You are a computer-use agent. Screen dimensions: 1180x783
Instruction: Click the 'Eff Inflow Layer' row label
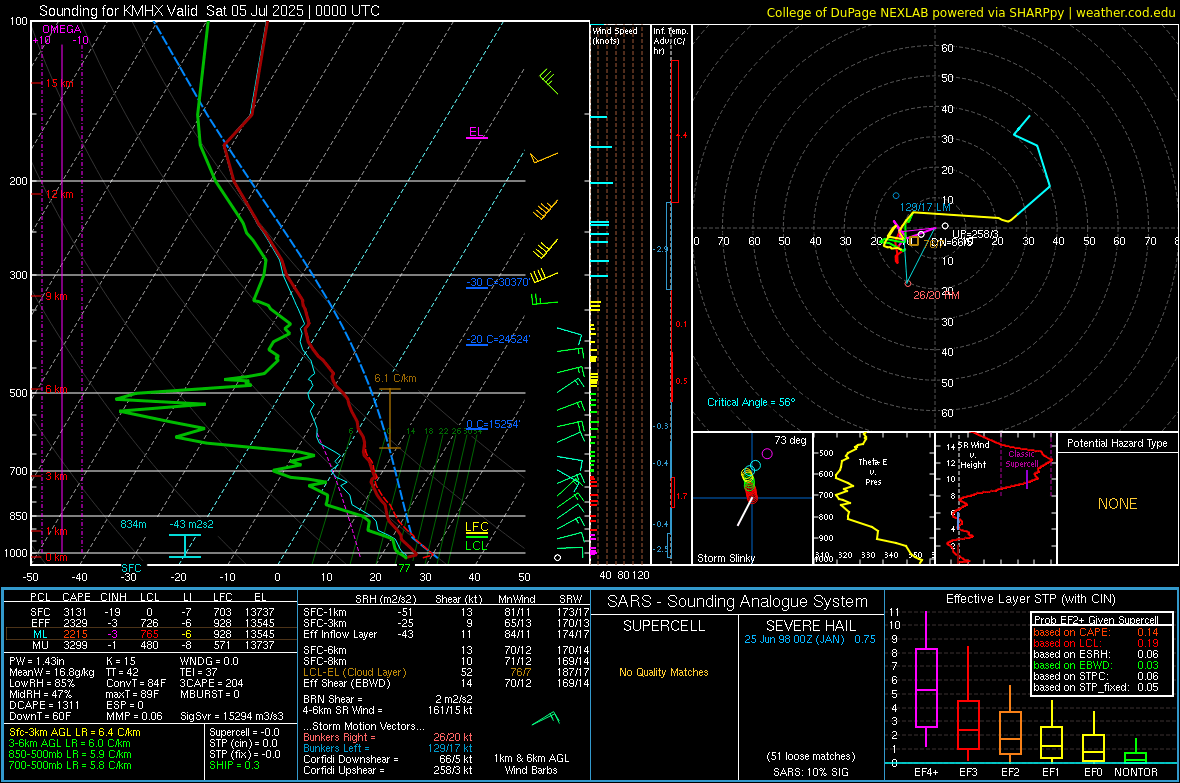click(339, 634)
